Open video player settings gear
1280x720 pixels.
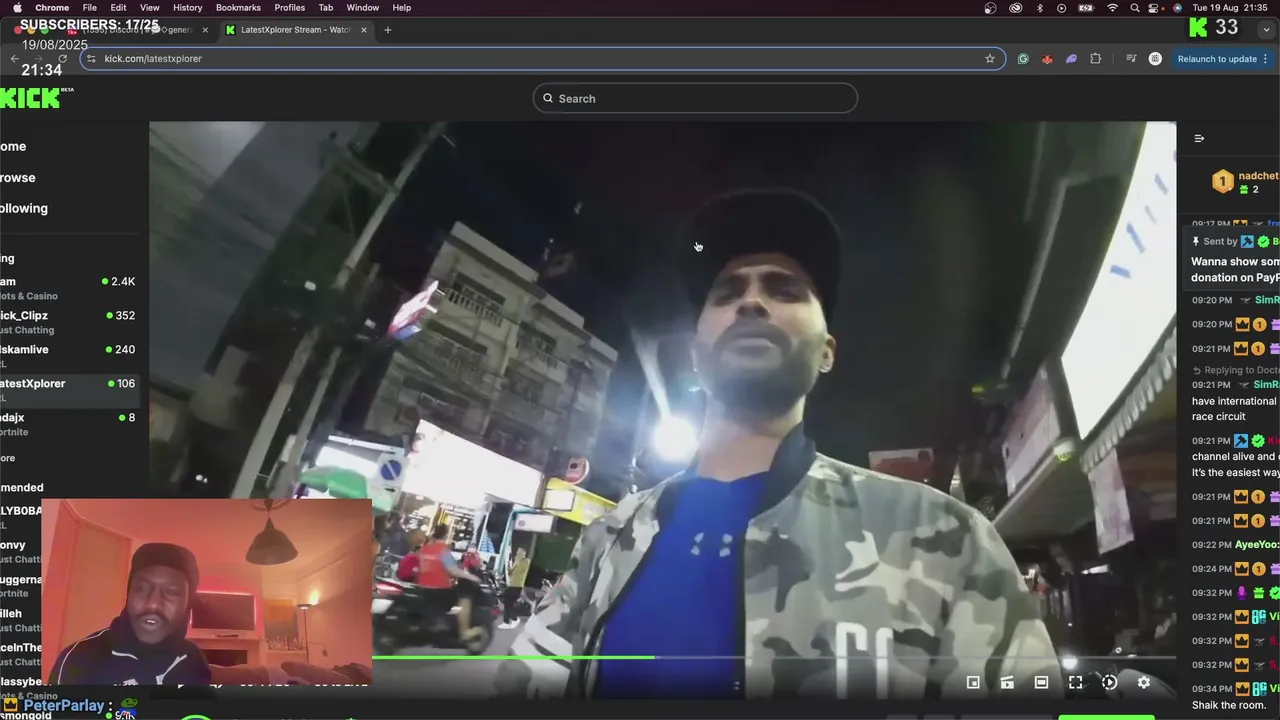coord(1143,682)
